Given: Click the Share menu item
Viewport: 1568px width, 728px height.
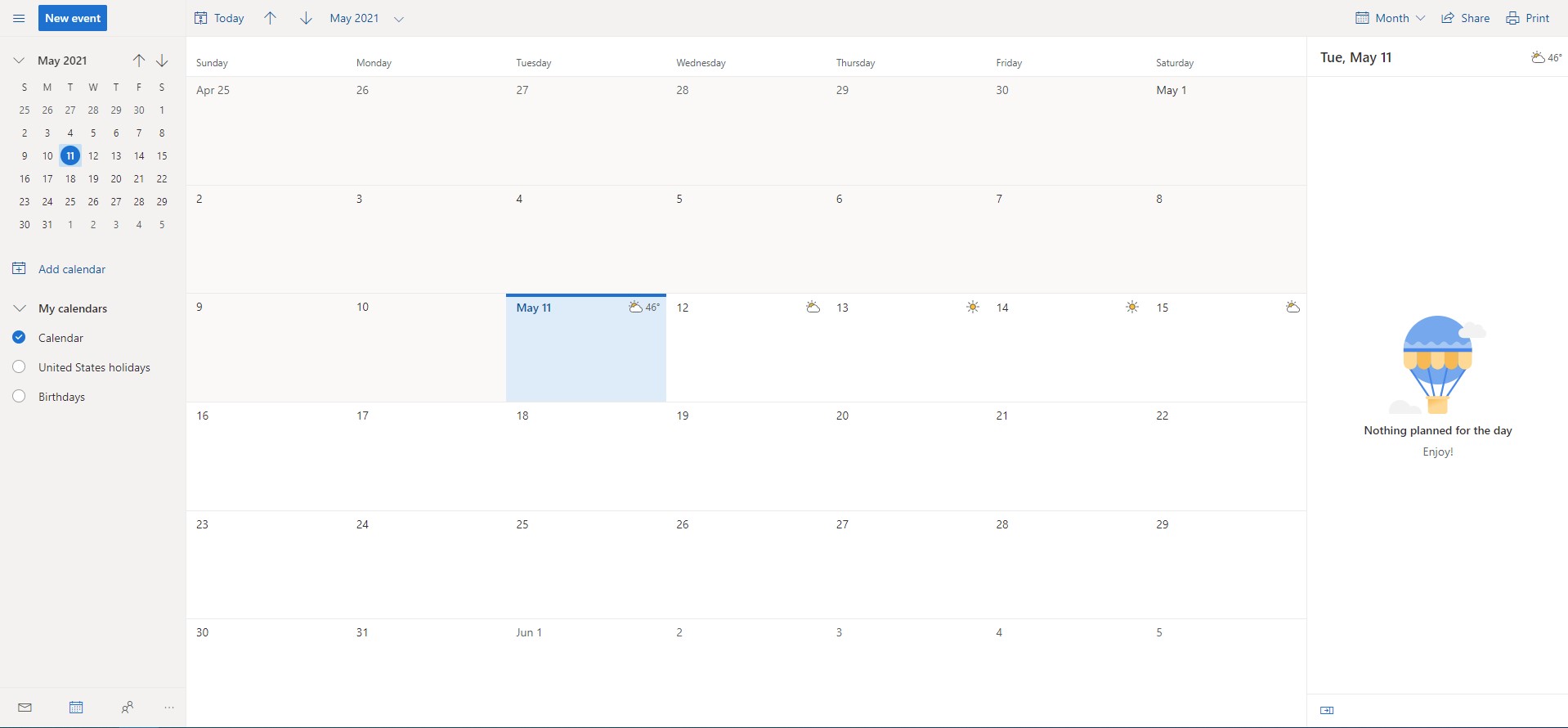Looking at the screenshot, I should (x=1465, y=18).
